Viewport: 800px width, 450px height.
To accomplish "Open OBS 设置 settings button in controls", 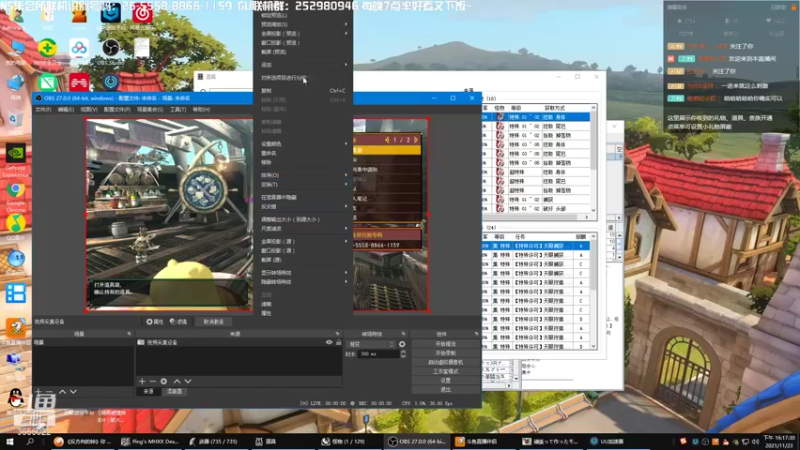I will [446, 381].
